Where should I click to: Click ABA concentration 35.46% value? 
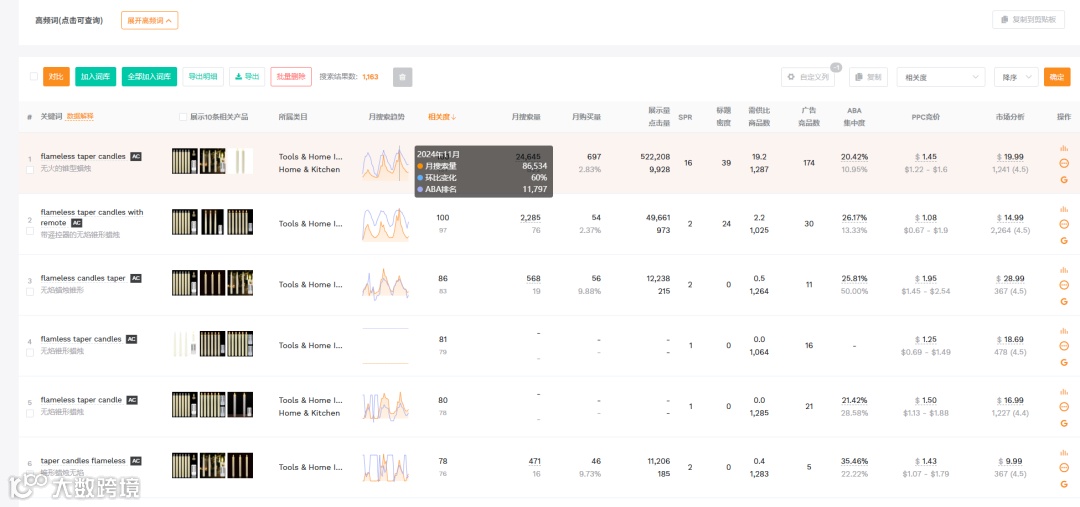854,461
